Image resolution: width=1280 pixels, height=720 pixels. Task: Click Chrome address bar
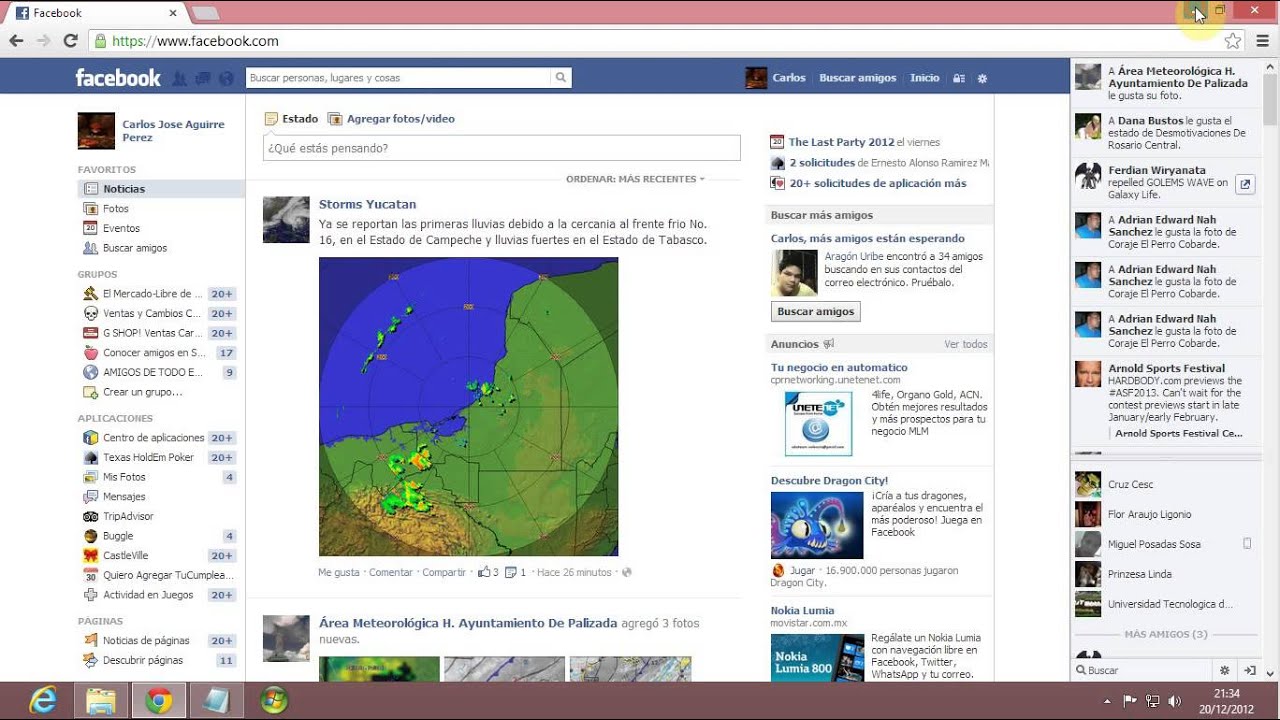(660, 41)
